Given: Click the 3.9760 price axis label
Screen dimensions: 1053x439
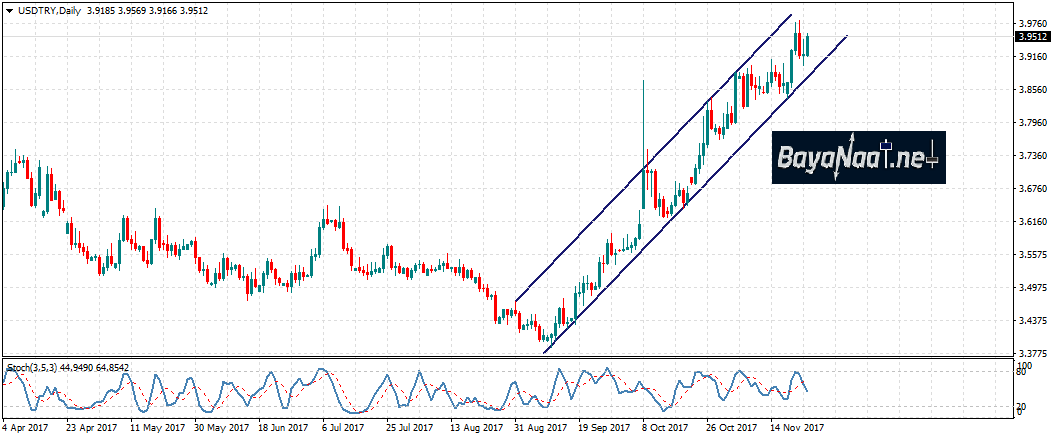Looking at the screenshot, I should pos(1031,23).
